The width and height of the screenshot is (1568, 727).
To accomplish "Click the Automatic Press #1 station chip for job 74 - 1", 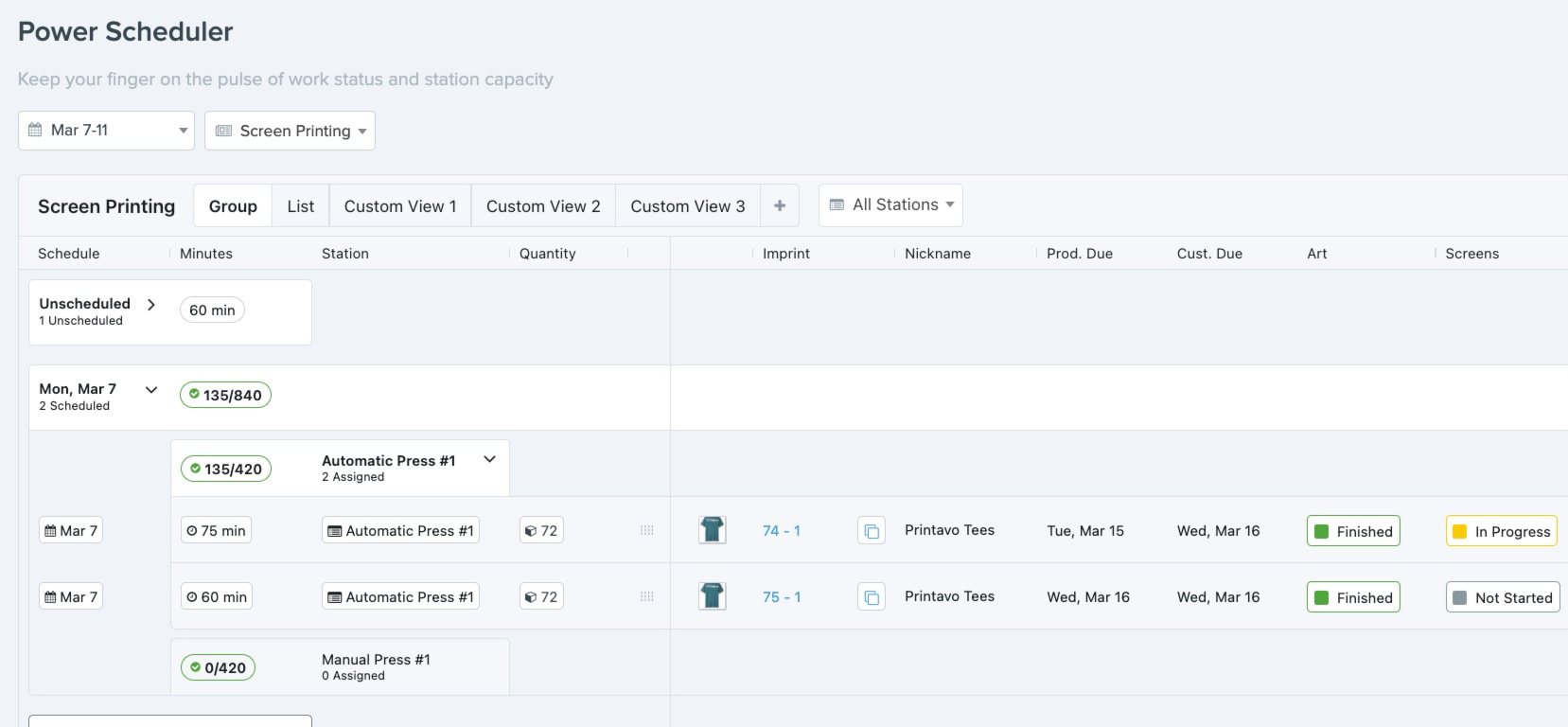I will tap(400, 531).
